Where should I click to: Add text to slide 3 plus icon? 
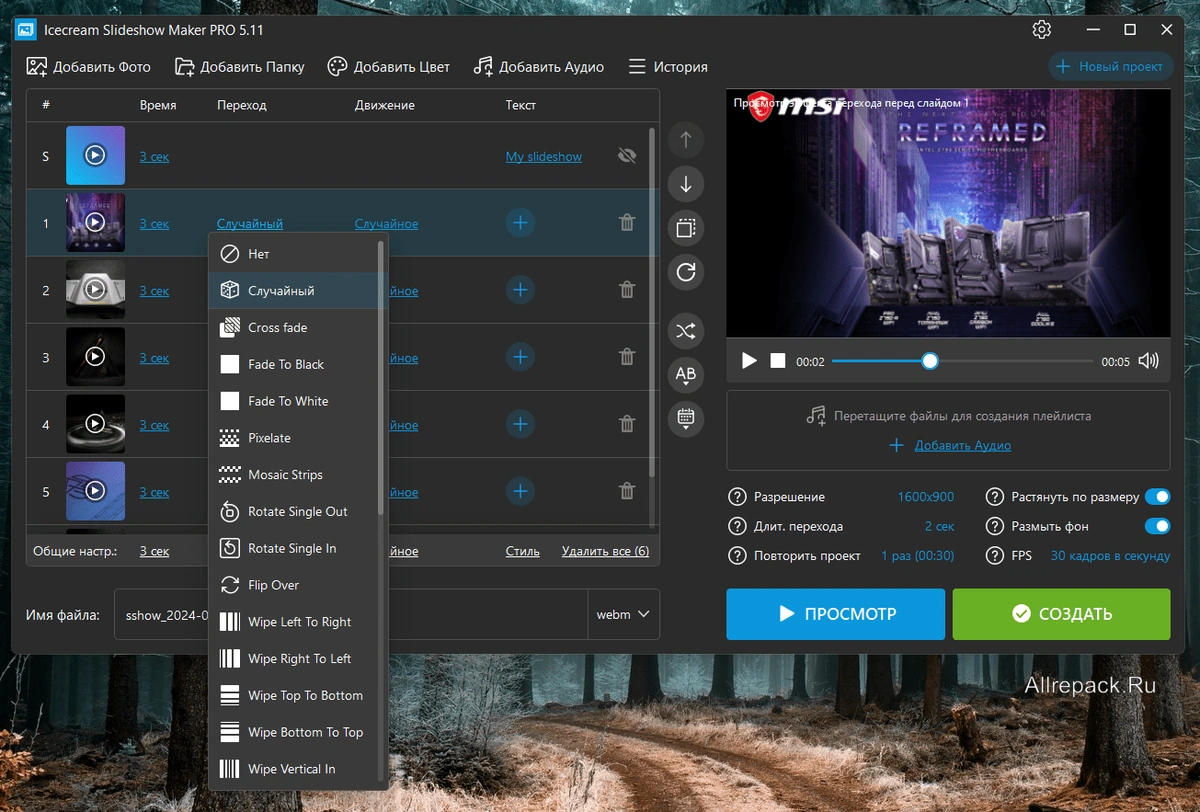tap(520, 357)
